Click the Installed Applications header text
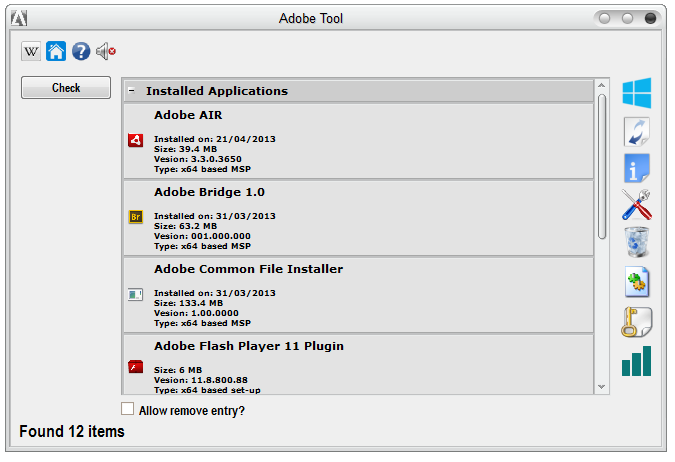Image resolution: width=675 pixels, height=462 pixels. pyautogui.click(x=217, y=91)
